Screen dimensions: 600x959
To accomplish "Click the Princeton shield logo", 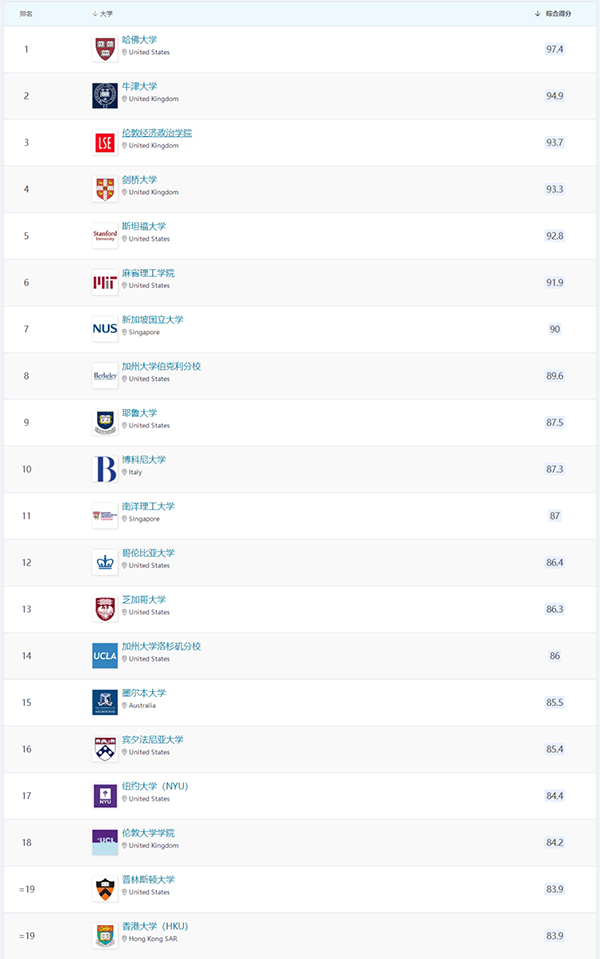I will tap(105, 889).
